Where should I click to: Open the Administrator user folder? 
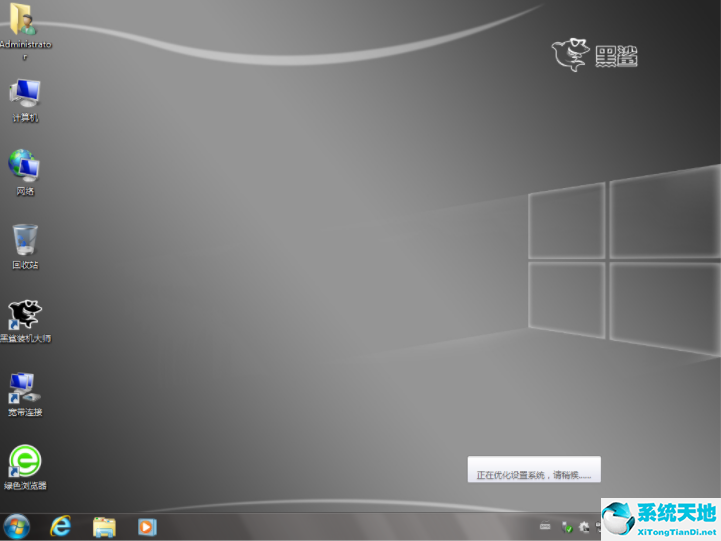point(22,22)
